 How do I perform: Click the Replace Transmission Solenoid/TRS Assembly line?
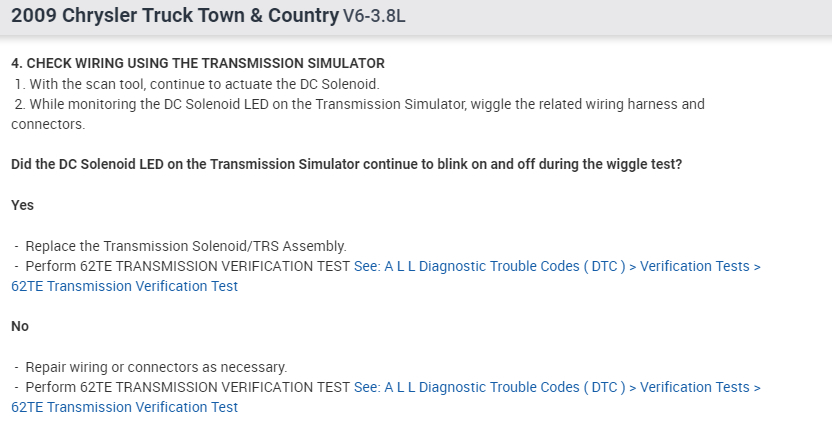pos(185,246)
